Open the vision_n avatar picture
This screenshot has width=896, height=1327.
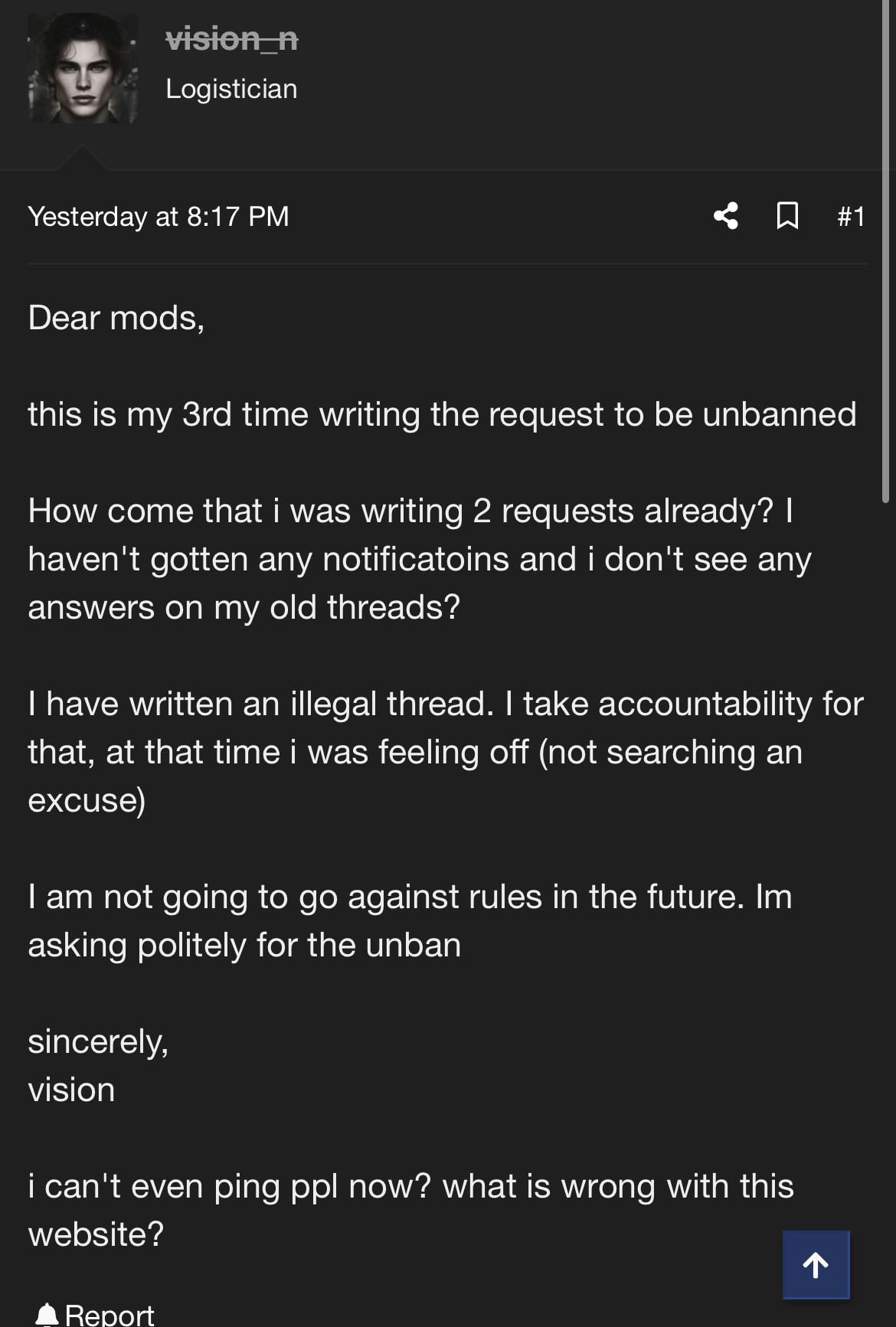[x=83, y=68]
